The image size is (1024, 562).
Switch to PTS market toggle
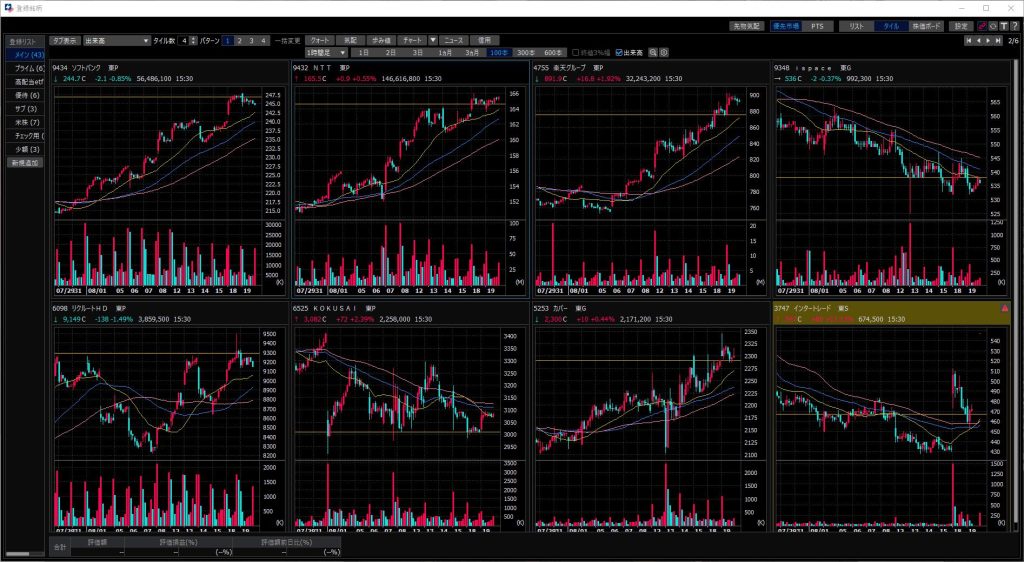(x=817, y=26)
